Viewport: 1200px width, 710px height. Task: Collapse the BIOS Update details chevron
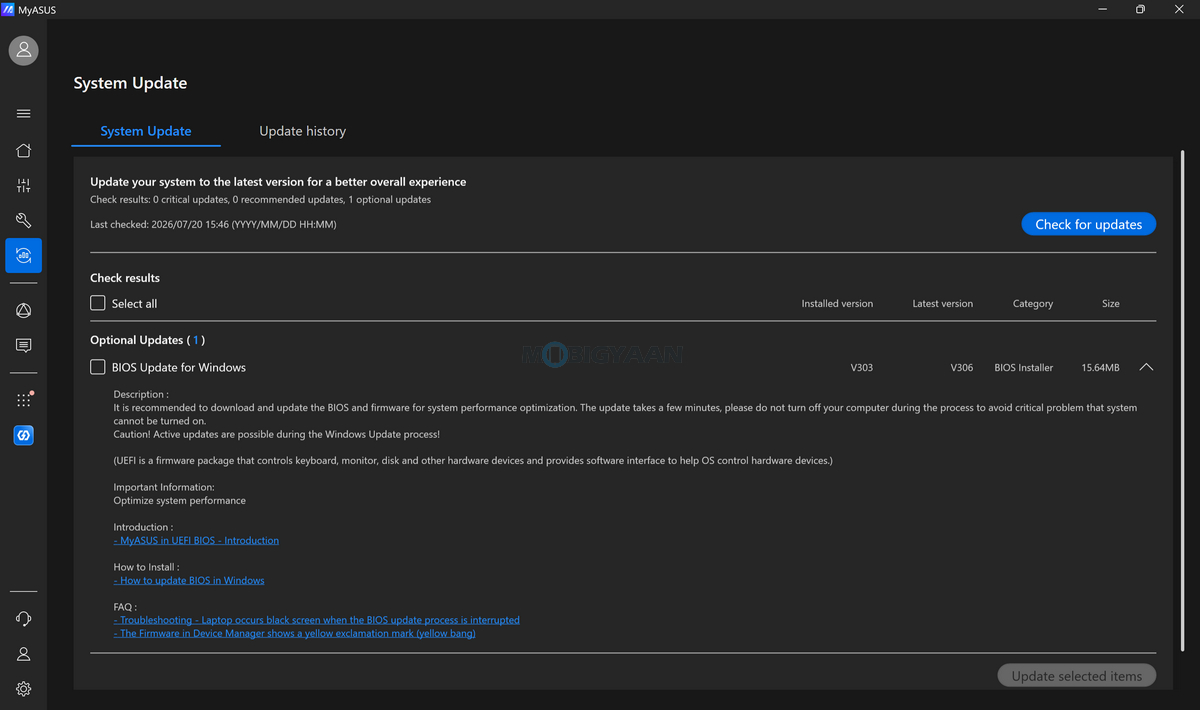click(x=1146, y=367)
